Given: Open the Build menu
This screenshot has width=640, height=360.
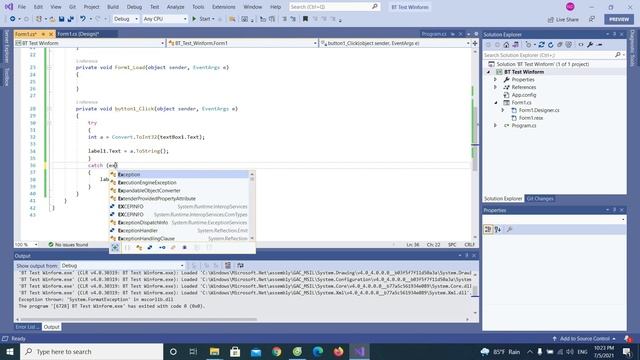Looking at the screenshot, I should (x=113, y=7).
